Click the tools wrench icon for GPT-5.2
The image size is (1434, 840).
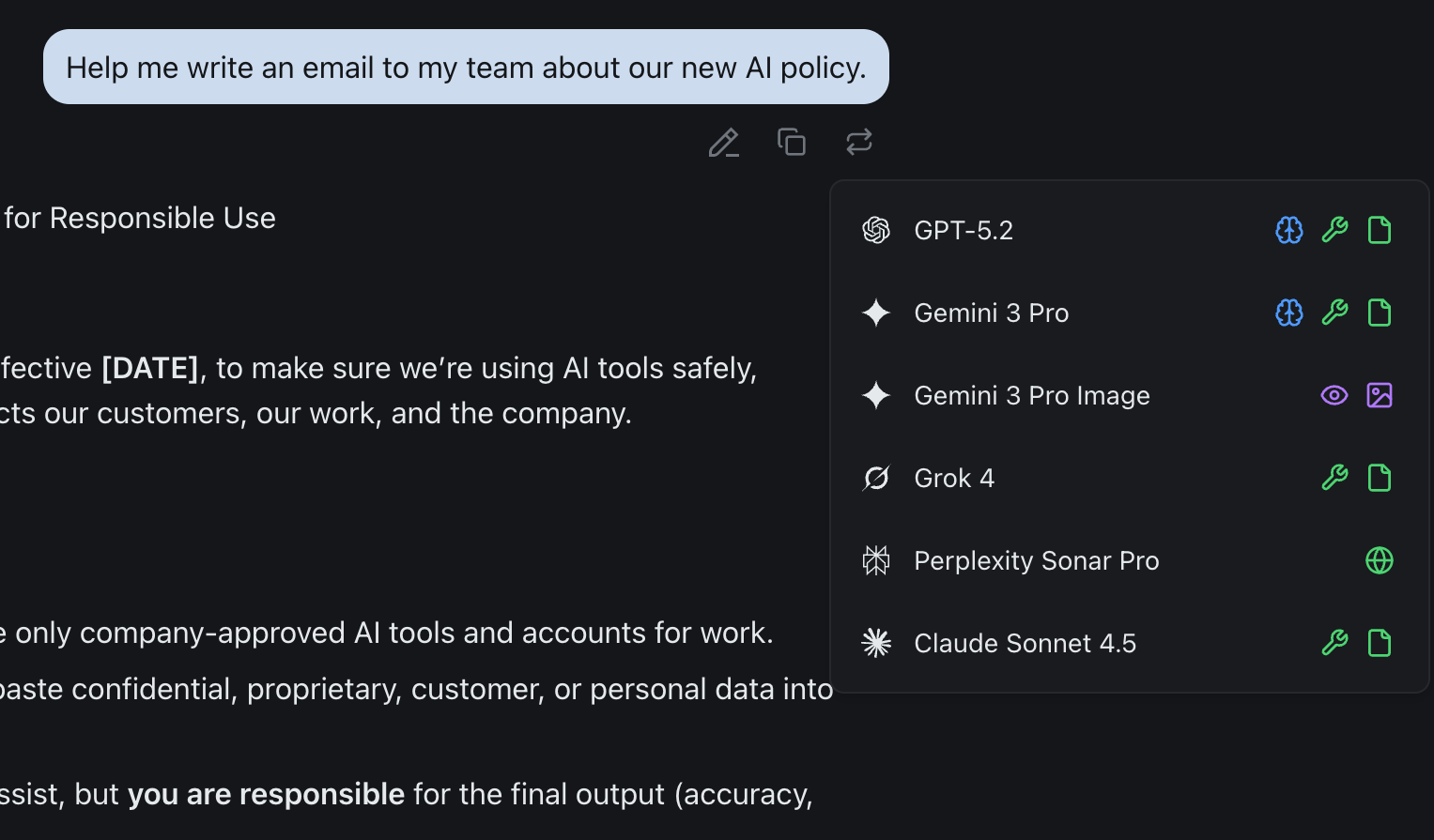tap(1334, 230)
